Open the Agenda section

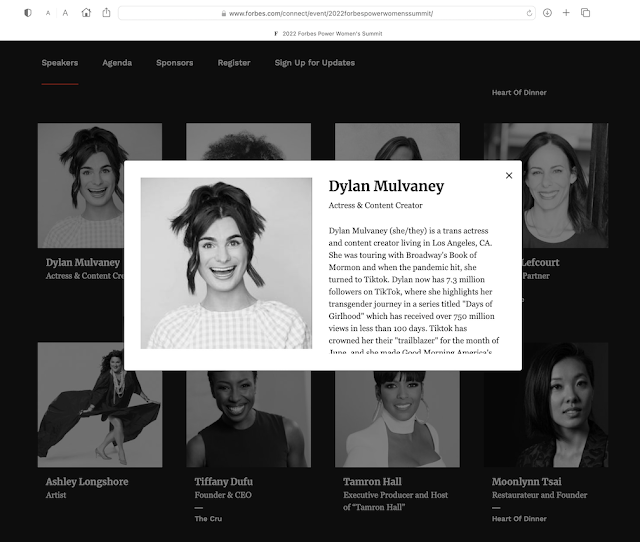tap(117, 63)
